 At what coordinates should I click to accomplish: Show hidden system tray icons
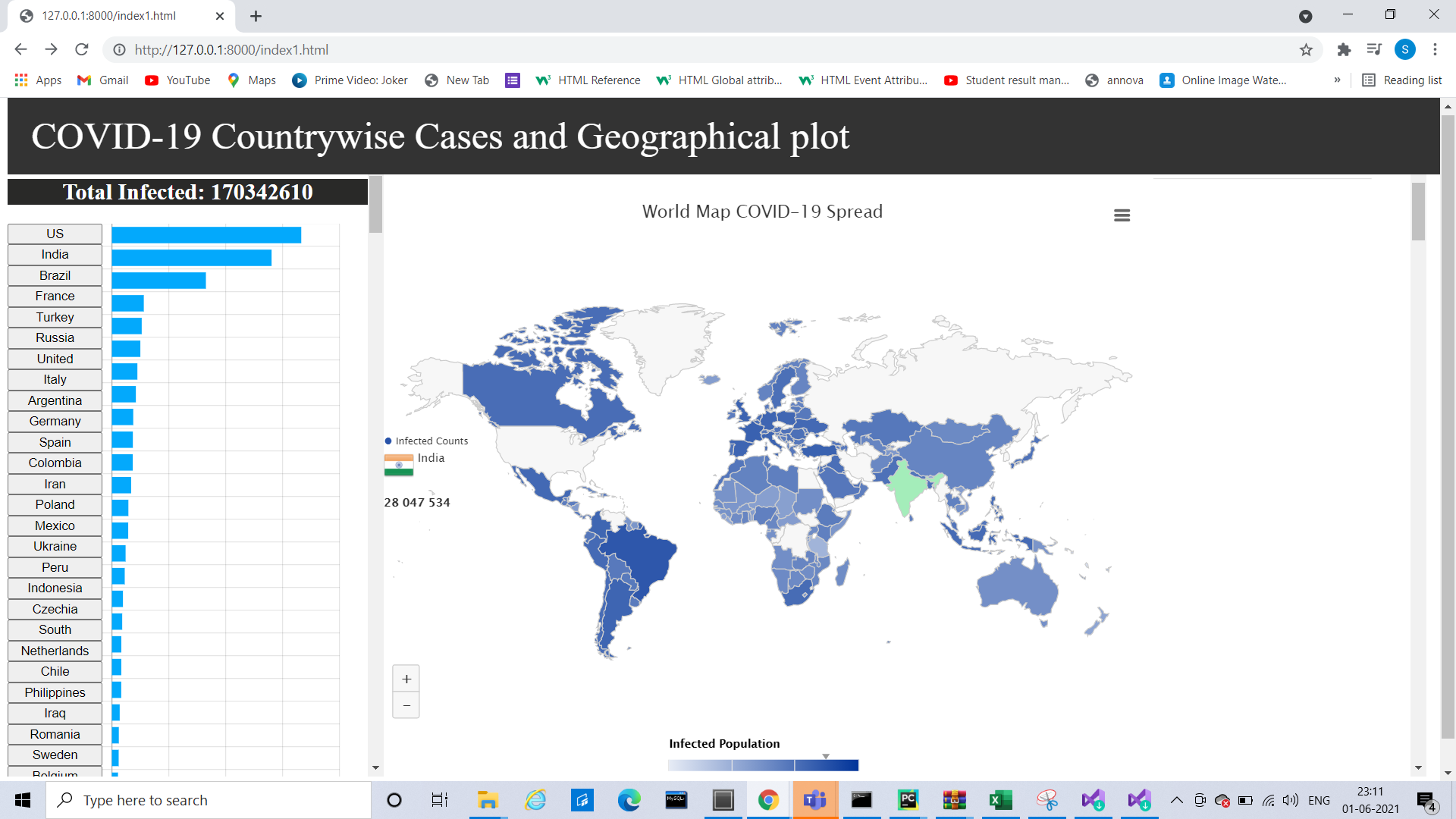(1176, 800)
